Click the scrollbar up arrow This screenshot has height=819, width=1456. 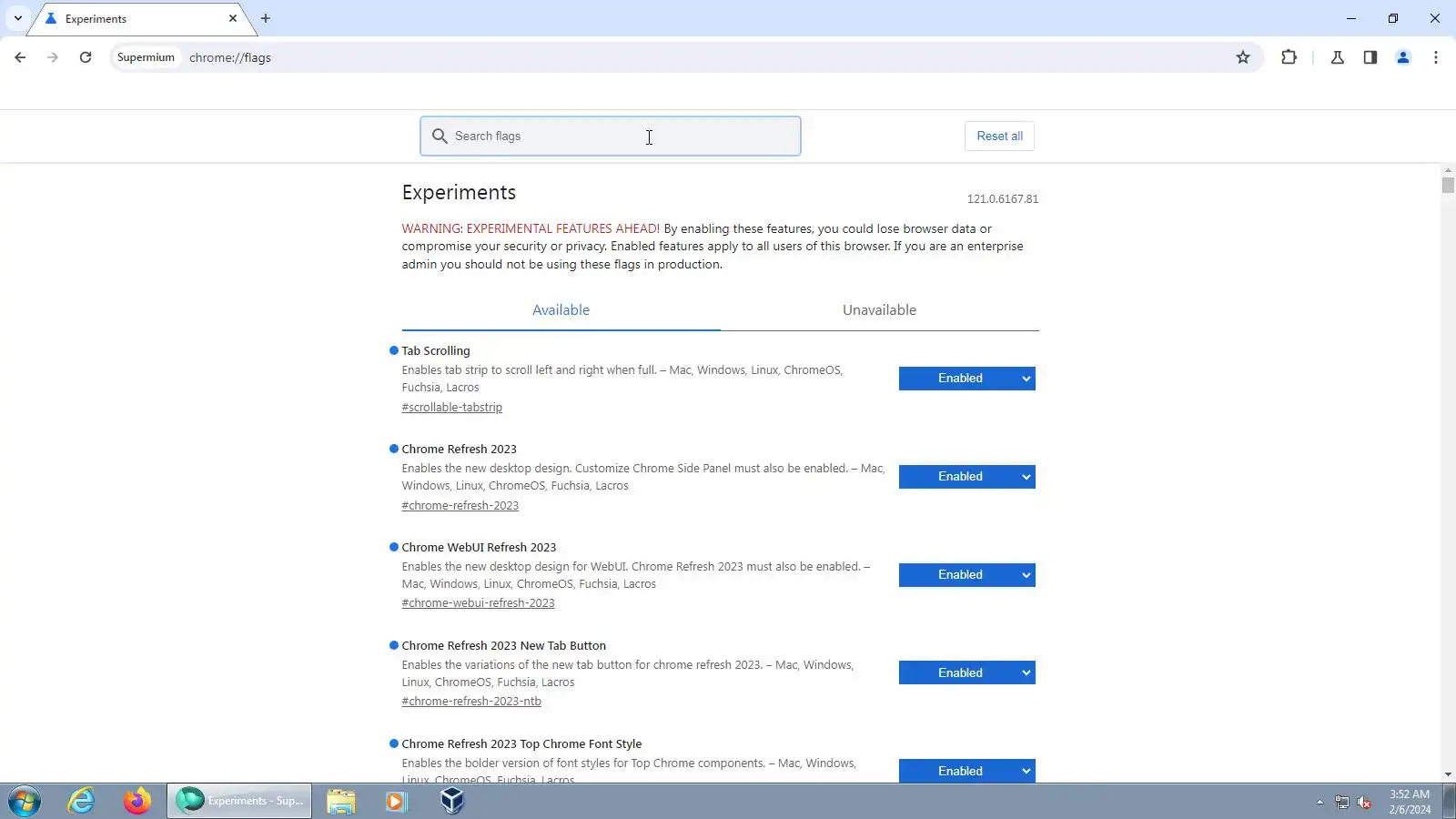click(x=1448, y=170)
